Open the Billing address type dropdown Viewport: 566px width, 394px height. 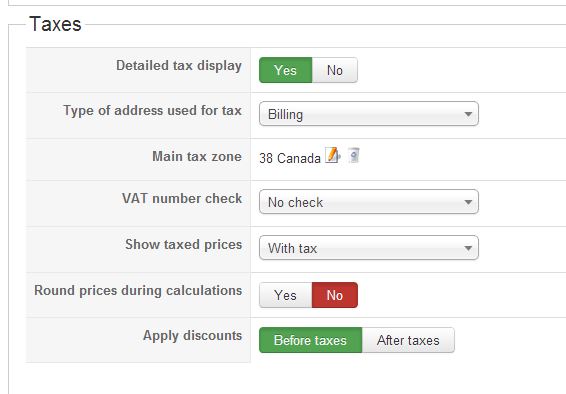(369, 114)
